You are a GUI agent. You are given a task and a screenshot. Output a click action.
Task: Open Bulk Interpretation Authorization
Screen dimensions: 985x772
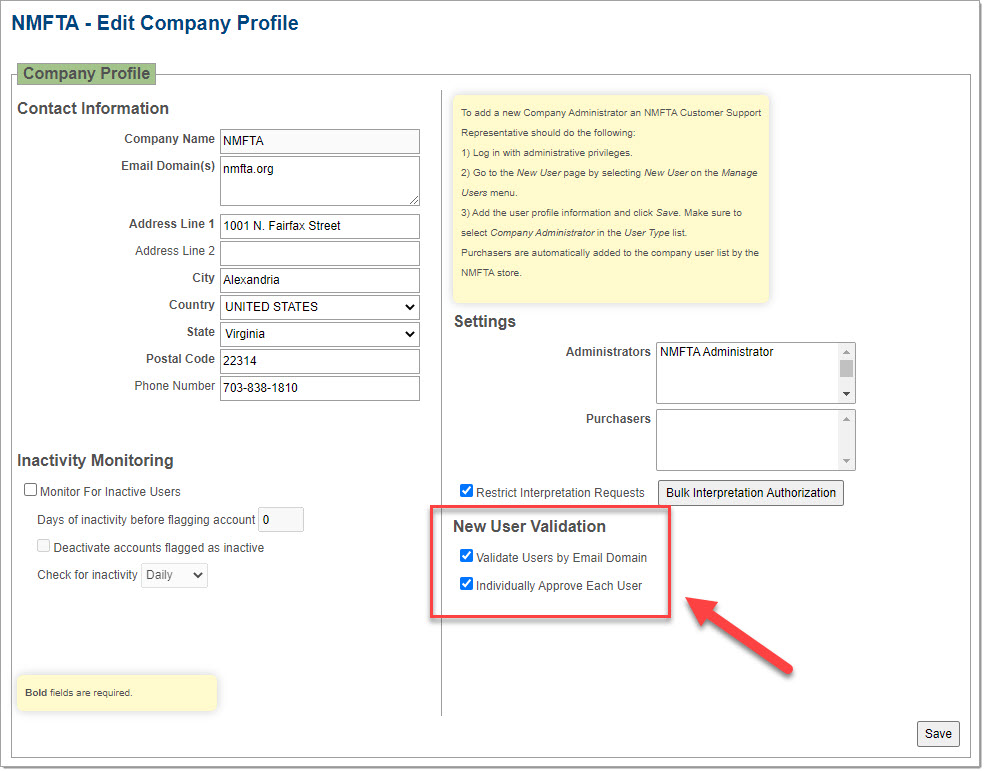pyautogui.click(x=753, y=494)
